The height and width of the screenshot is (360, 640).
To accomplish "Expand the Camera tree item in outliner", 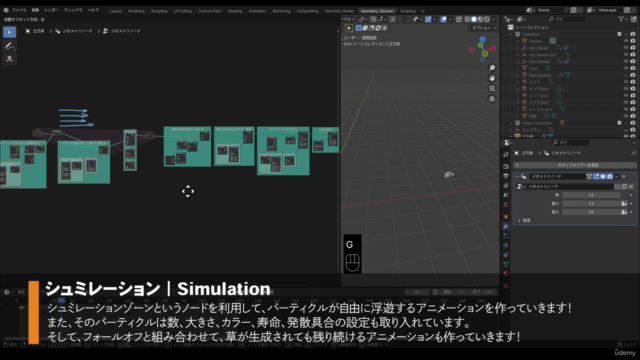I will 518,41.
